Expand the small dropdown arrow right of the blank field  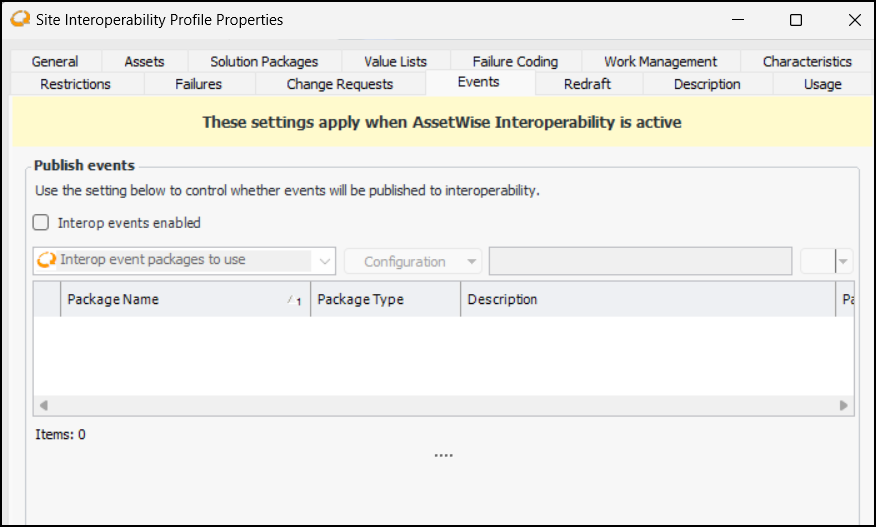point(844,261)
